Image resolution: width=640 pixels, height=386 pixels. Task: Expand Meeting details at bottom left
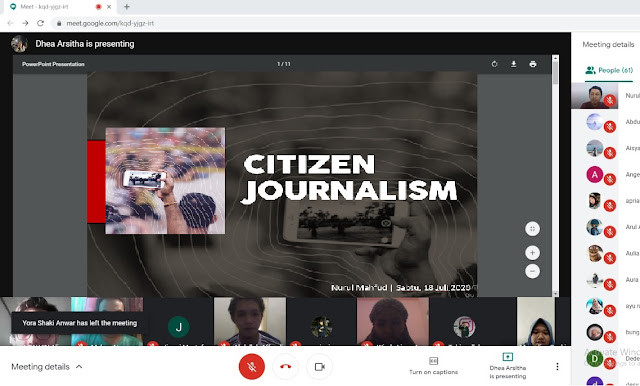point(47,367)
